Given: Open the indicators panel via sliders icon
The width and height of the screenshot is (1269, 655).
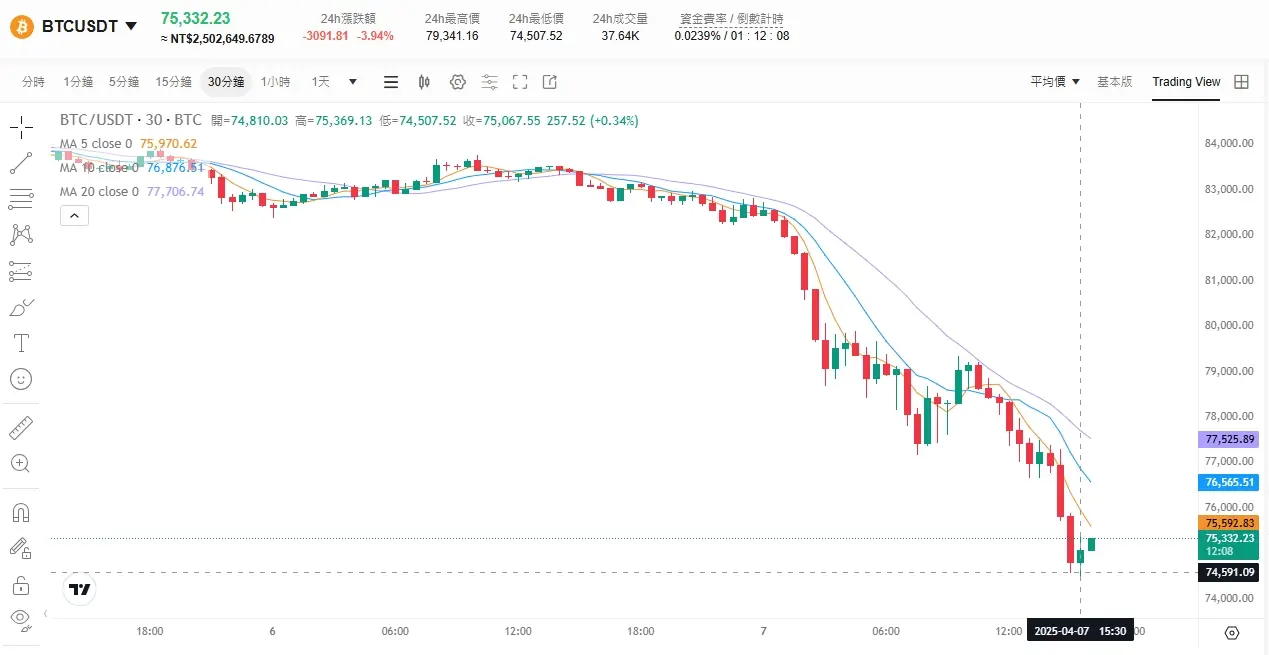Looking at the screenshot, I should click(490, 81).
